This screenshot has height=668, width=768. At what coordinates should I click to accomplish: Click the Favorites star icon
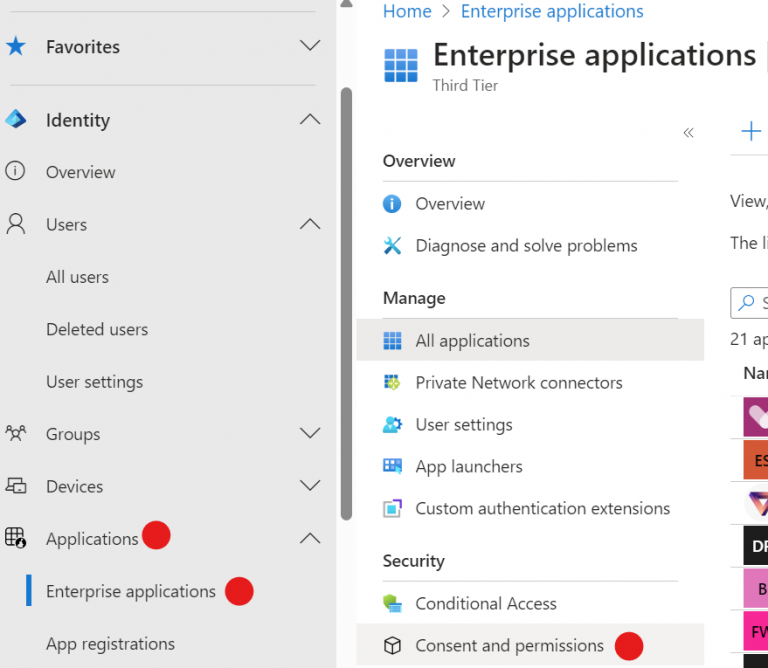(16, 46)
